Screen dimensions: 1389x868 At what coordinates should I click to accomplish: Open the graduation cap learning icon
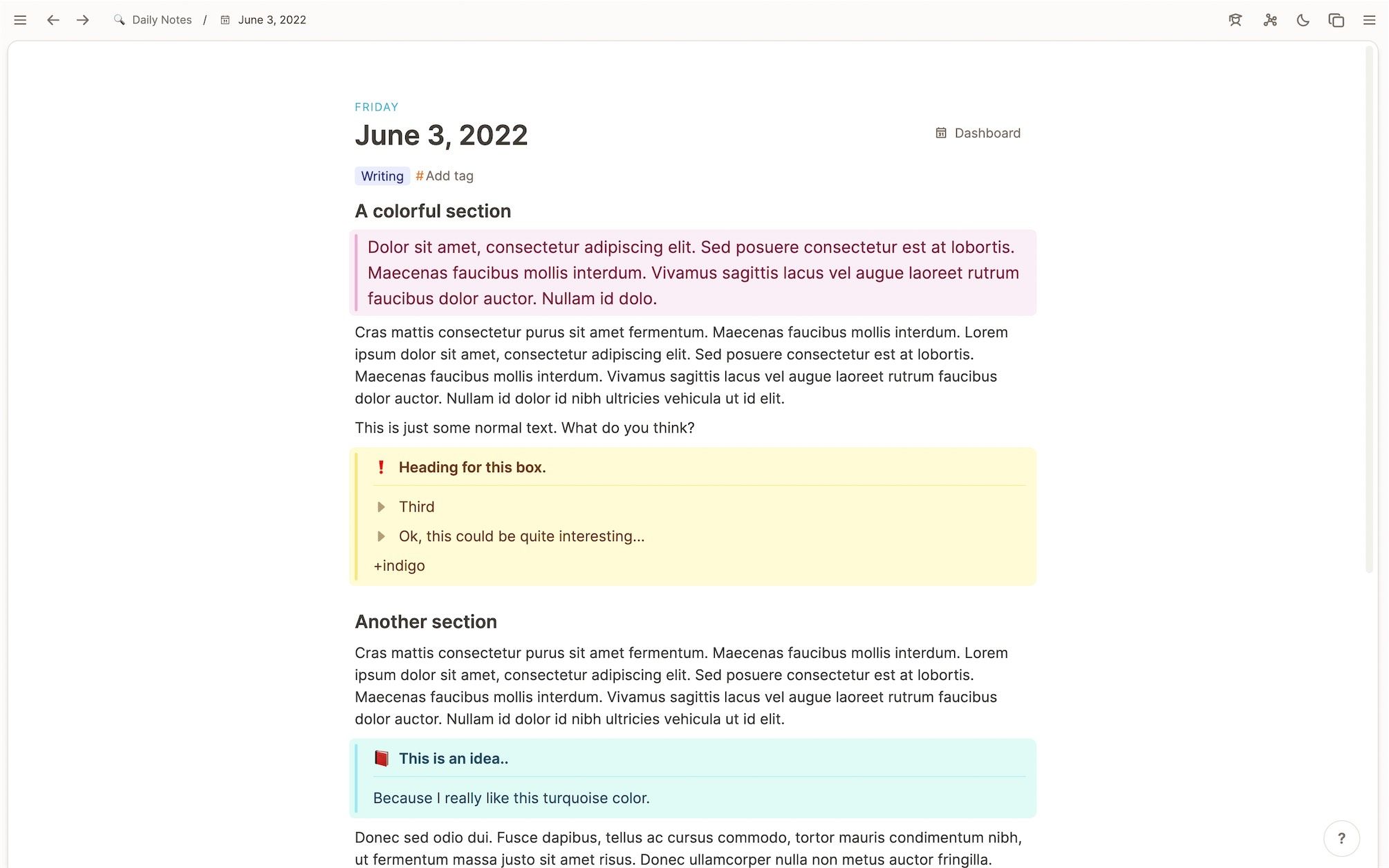coord(1235,20)
